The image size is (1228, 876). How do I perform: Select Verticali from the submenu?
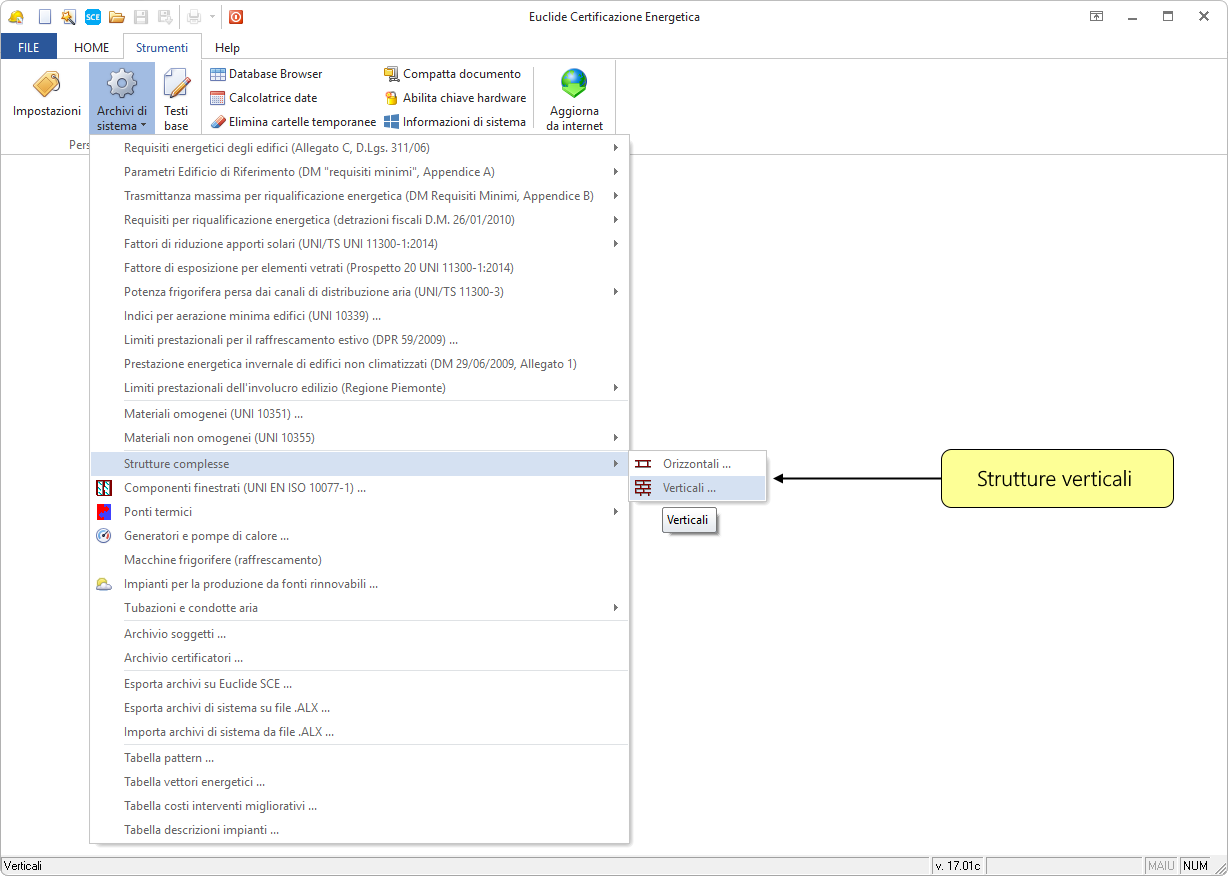(689, 488)
